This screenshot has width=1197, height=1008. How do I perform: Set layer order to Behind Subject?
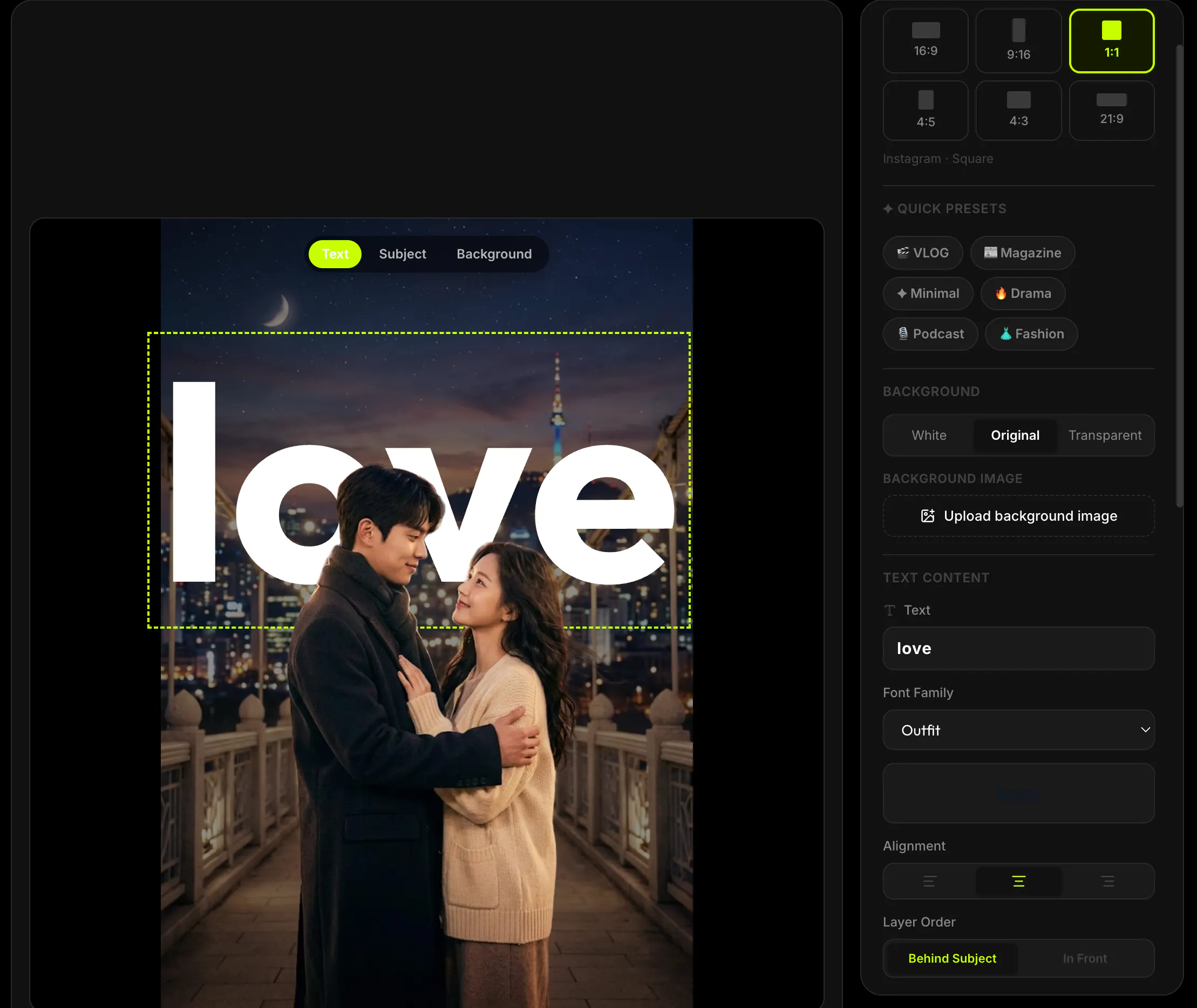[952, 958]
